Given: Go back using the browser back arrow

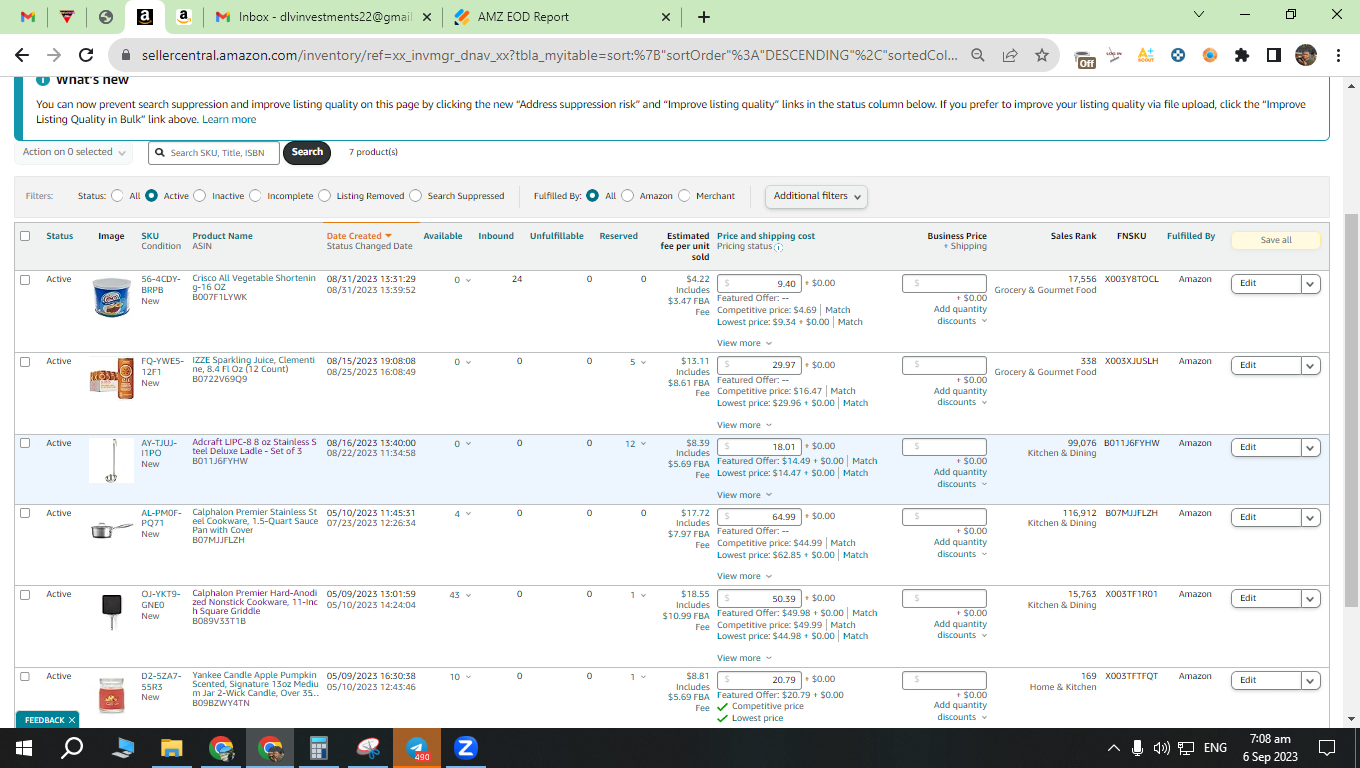Looking at the screenshot, I should (24, 56).
